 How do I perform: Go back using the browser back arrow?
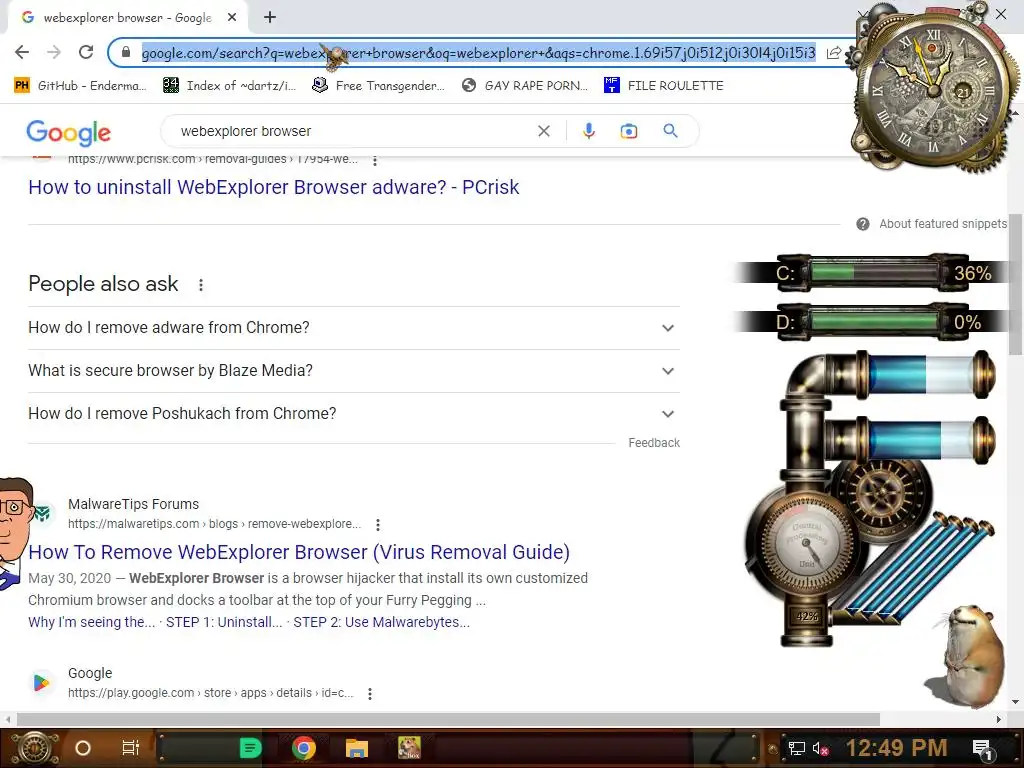[x=22, y=52]
